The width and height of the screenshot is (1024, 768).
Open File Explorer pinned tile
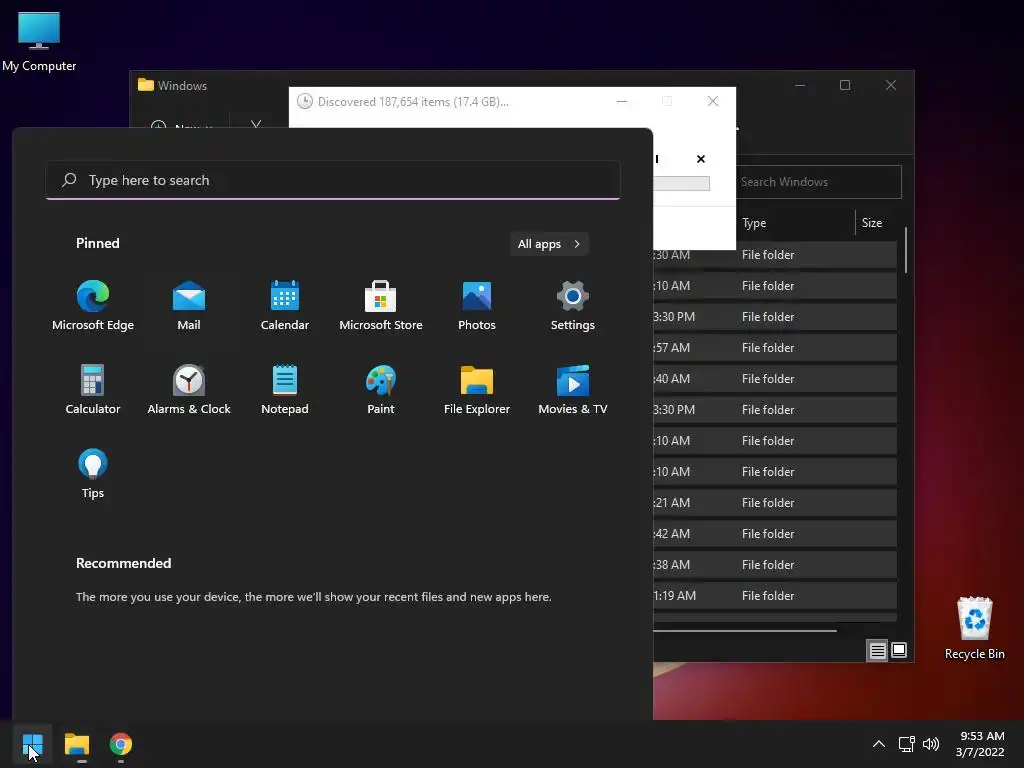tap(477, 390)
